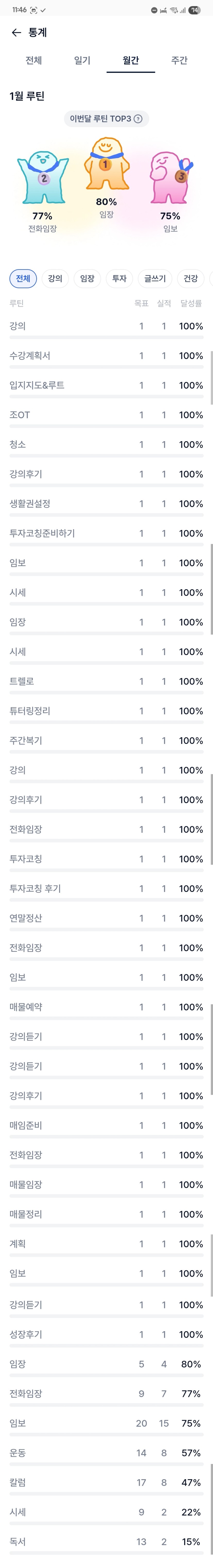Tap the third-place bronze medal mascot
213x1568 pixels.
point(171,178)
